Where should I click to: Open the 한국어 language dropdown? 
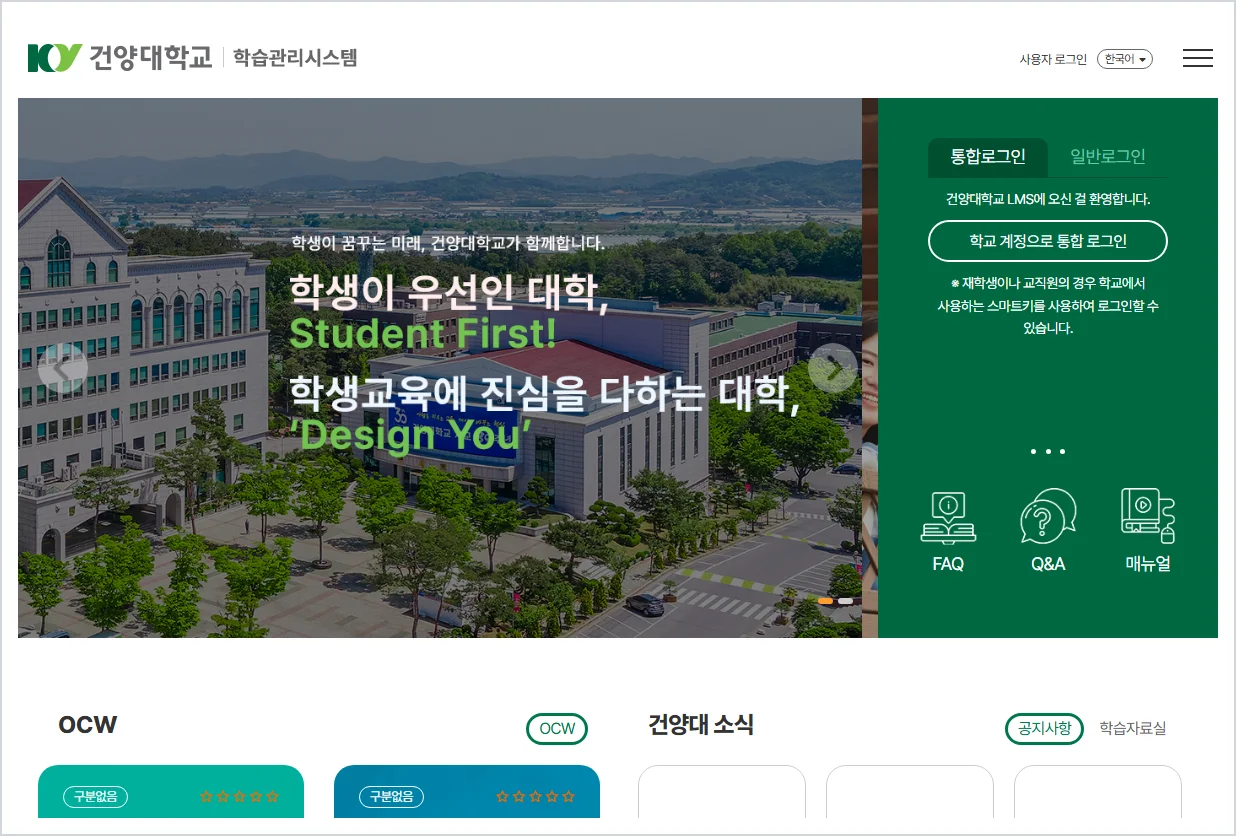point(1125,59)
